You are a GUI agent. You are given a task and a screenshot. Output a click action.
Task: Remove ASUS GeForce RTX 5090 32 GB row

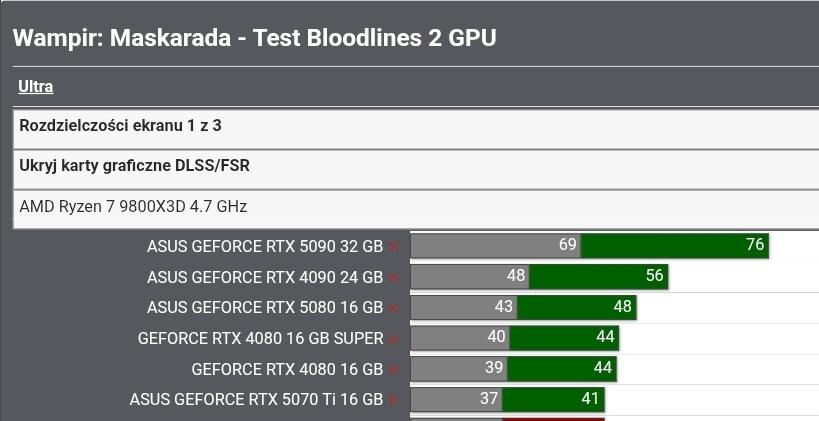click(394, 247)
